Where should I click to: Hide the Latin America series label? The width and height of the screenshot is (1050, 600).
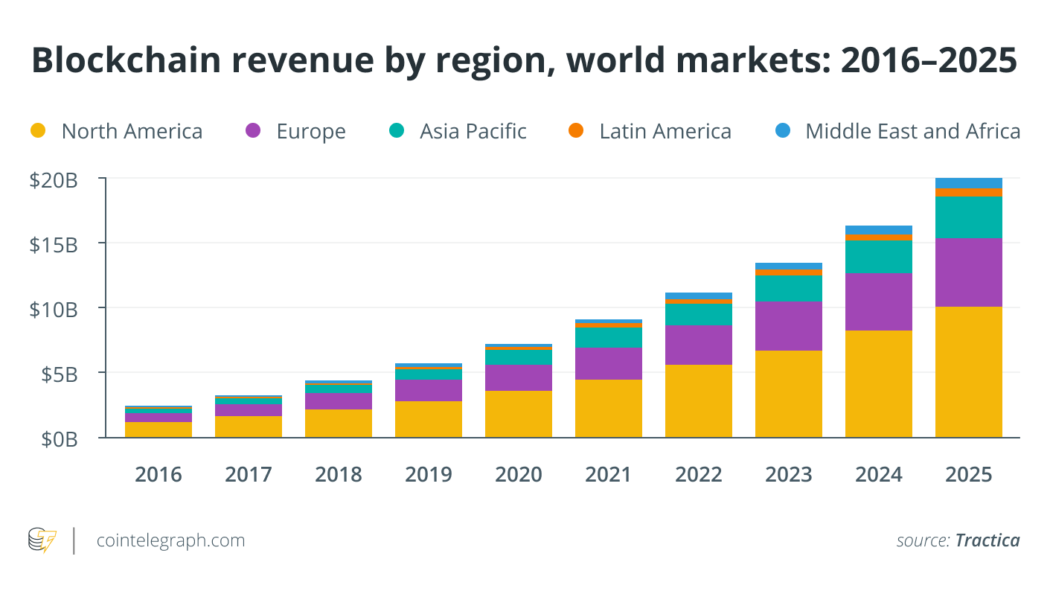(665, 131)
